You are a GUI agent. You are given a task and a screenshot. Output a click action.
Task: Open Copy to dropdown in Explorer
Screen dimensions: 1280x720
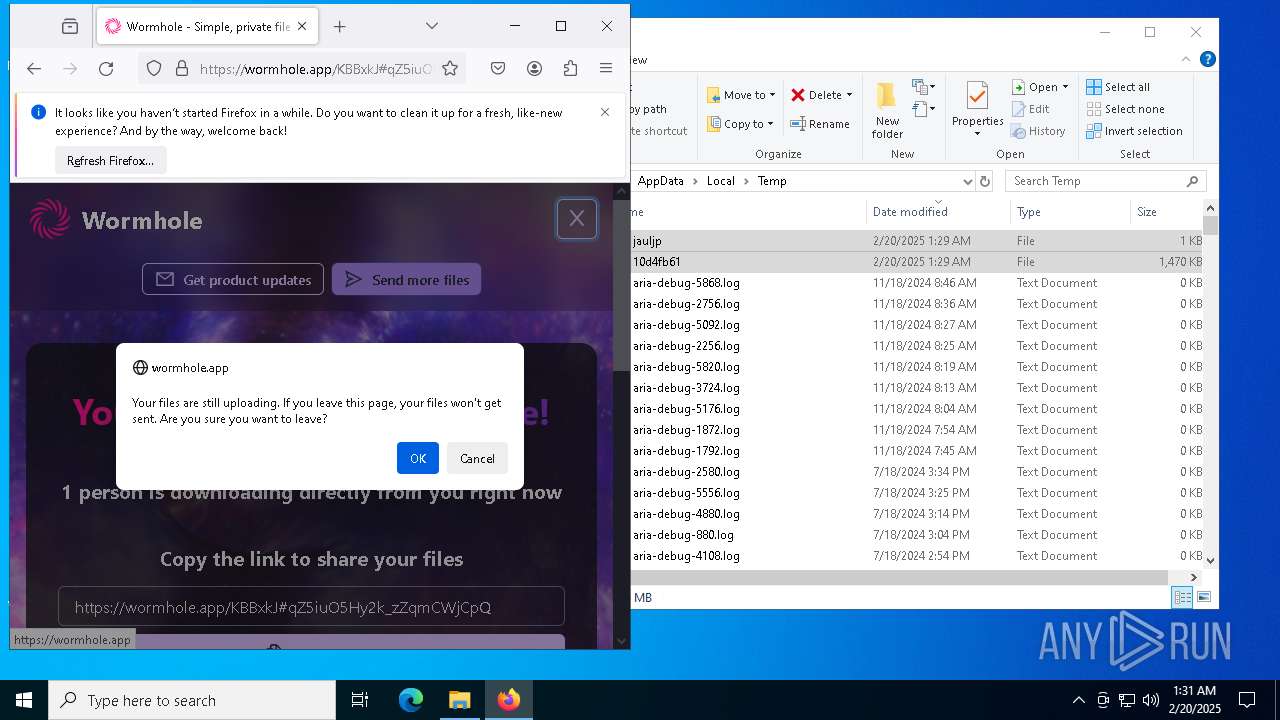pos(740,124)
